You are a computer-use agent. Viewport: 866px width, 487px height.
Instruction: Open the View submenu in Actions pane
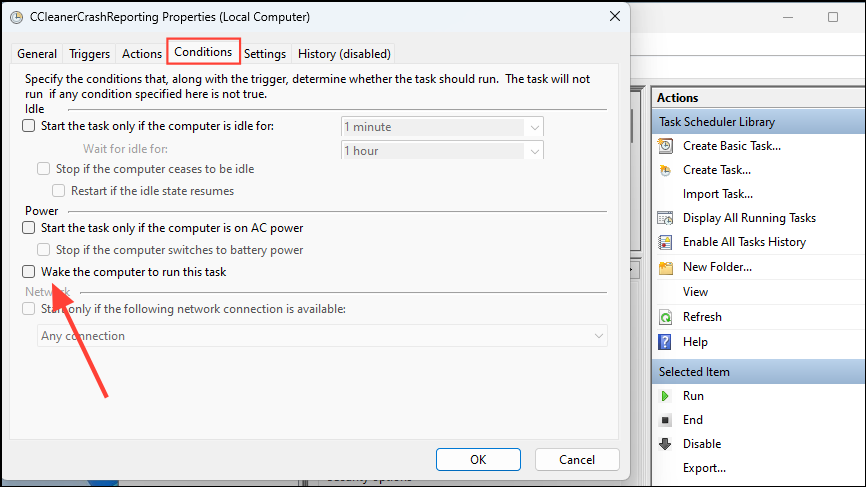coord(695,292)
